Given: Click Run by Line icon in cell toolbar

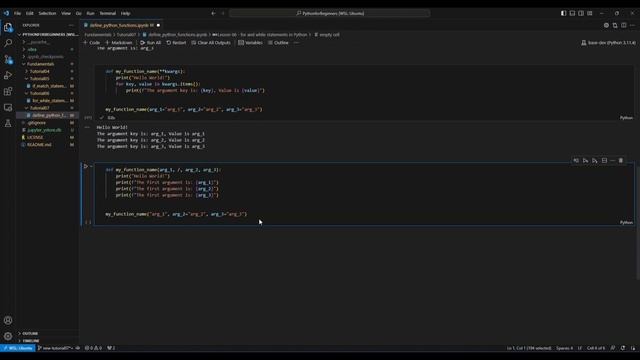Looking at the screenshot, I should 576,160.
